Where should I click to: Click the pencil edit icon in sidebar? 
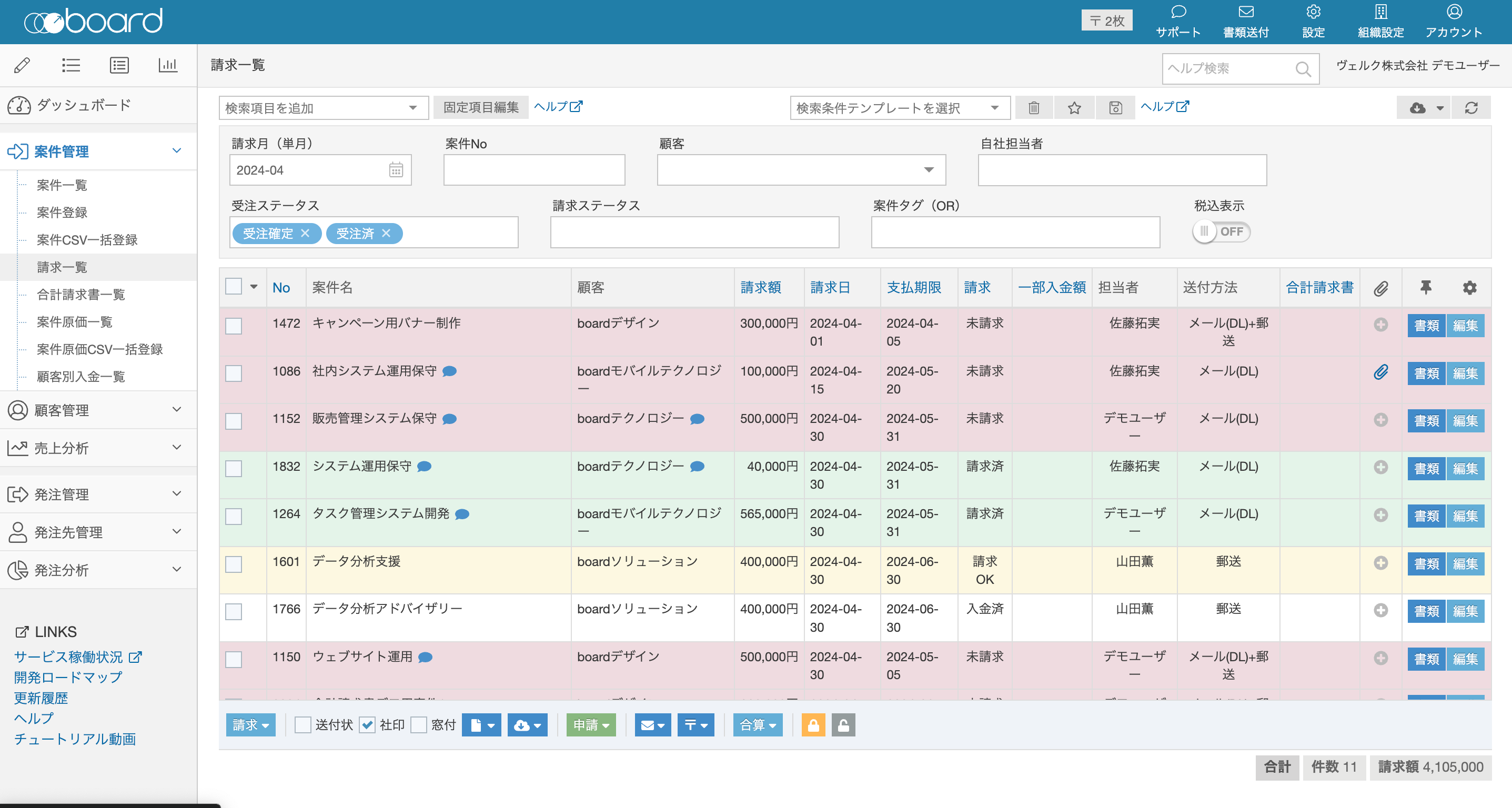22,65
